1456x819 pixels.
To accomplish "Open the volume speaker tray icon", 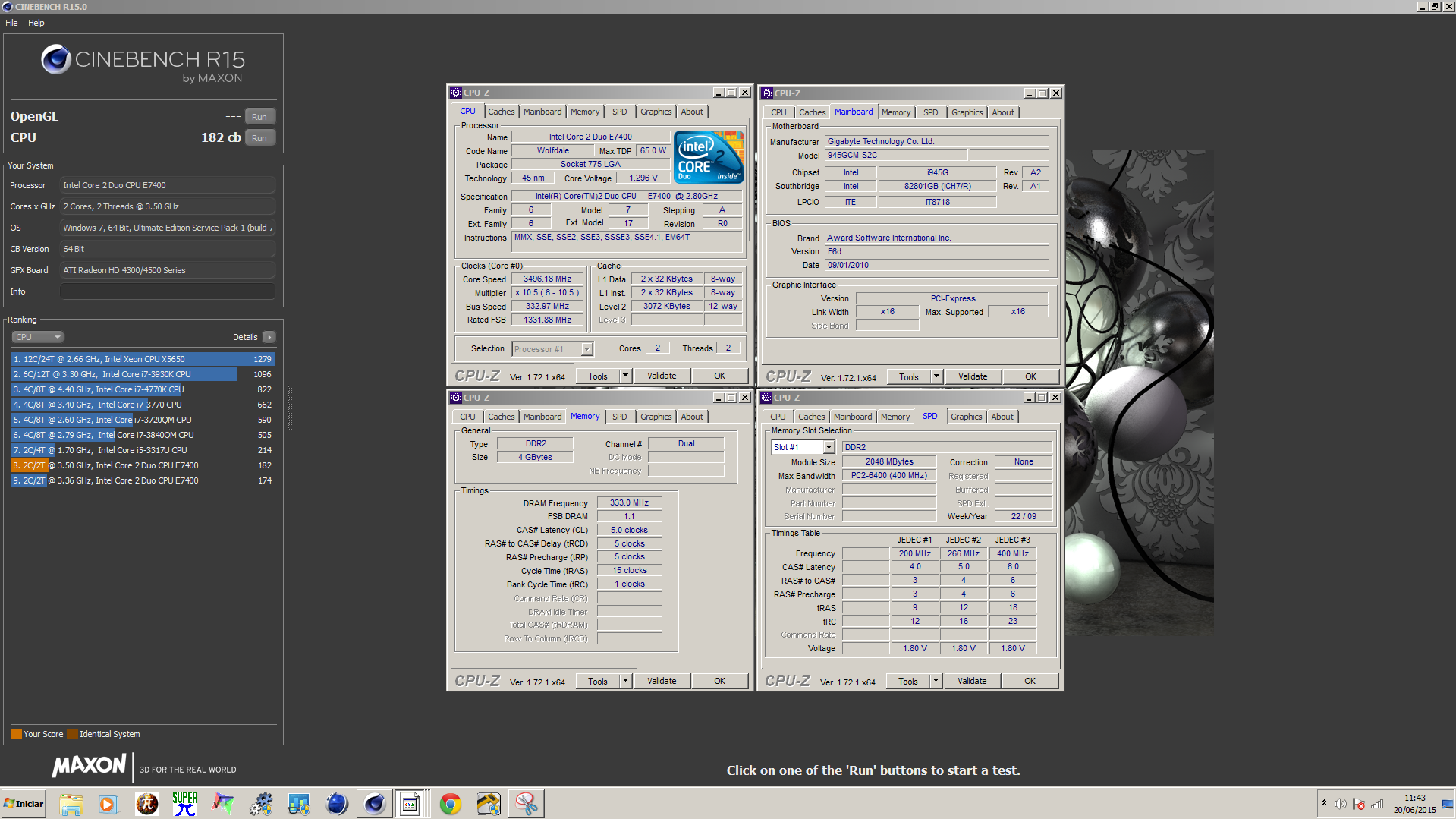I will (x=1341, y=804).
